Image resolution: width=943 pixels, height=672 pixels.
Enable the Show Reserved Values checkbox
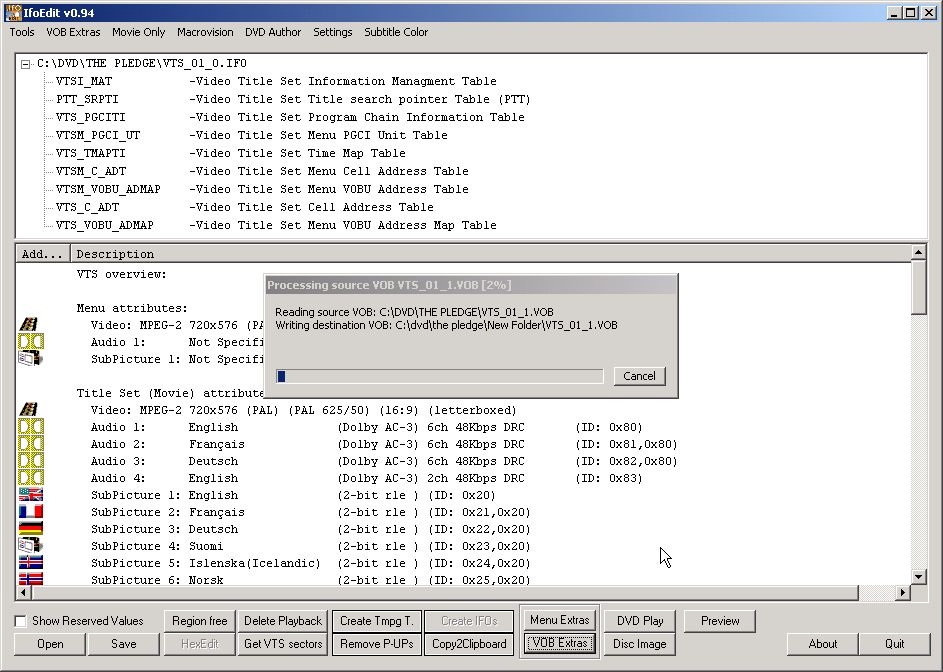coord(20,621)
